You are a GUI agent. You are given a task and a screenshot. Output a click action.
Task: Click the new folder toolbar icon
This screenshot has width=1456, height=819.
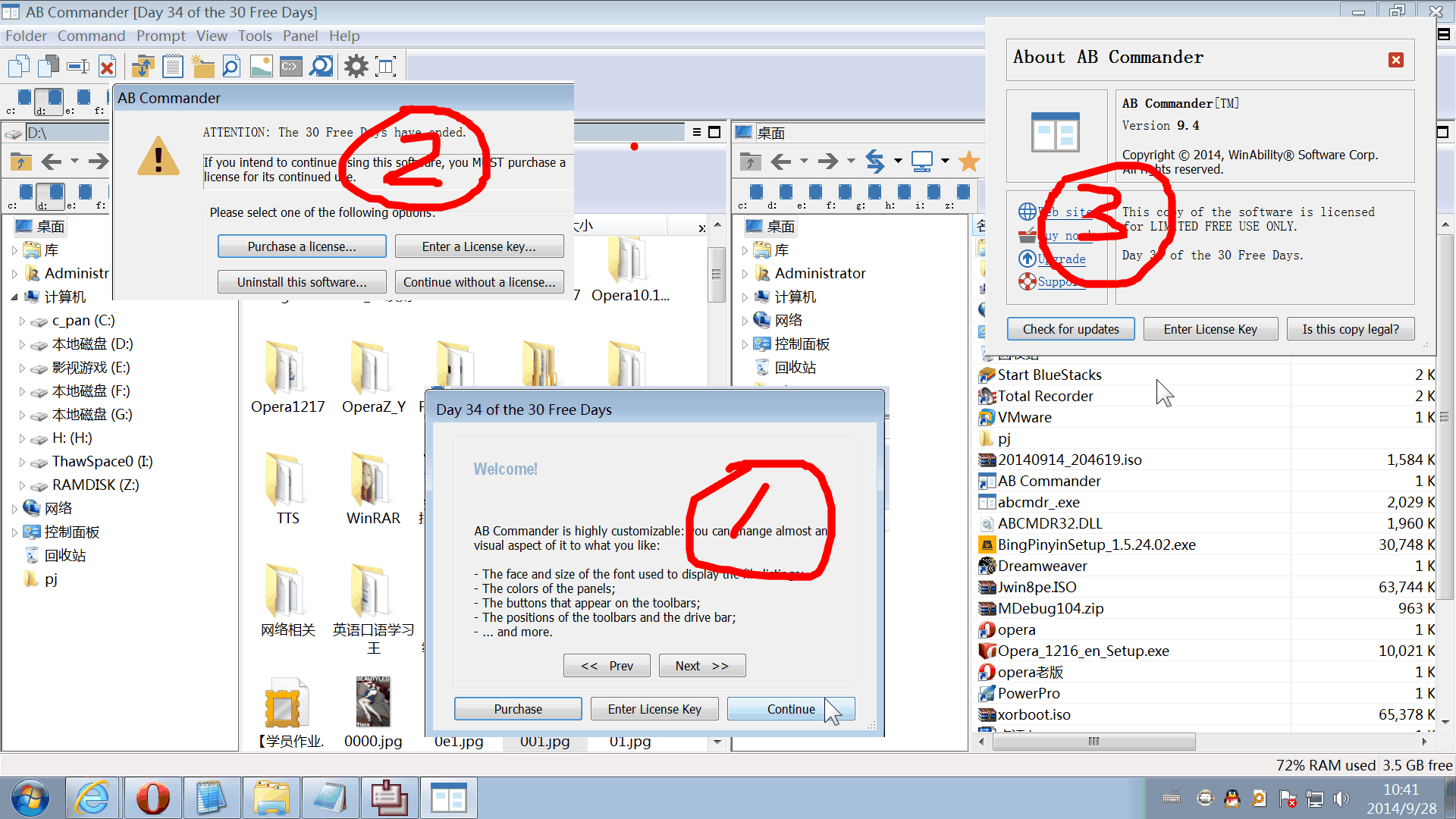(x=202, y=67)
